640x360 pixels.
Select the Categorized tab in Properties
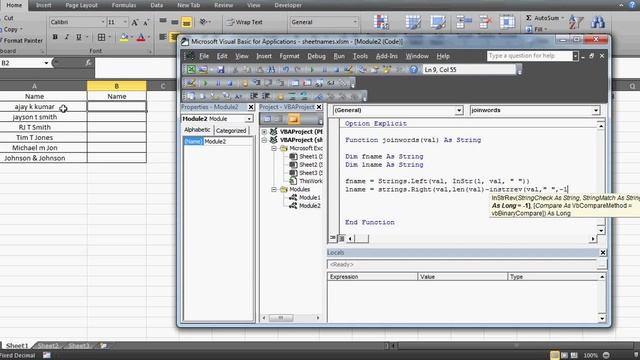click(x=231, y=131)
